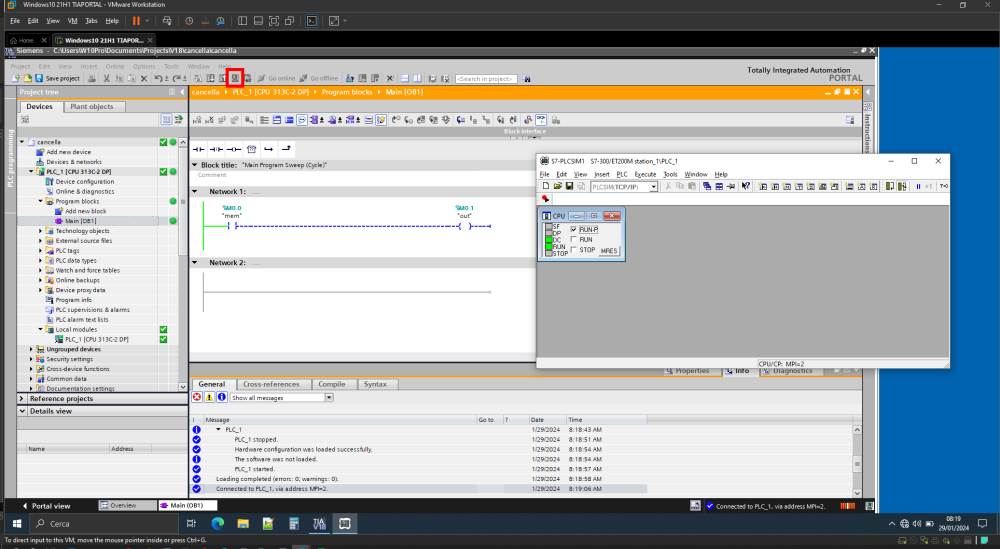Open the PLC menu in PLCSIM
Viewport: 1000px width, 549px height.
622,174
